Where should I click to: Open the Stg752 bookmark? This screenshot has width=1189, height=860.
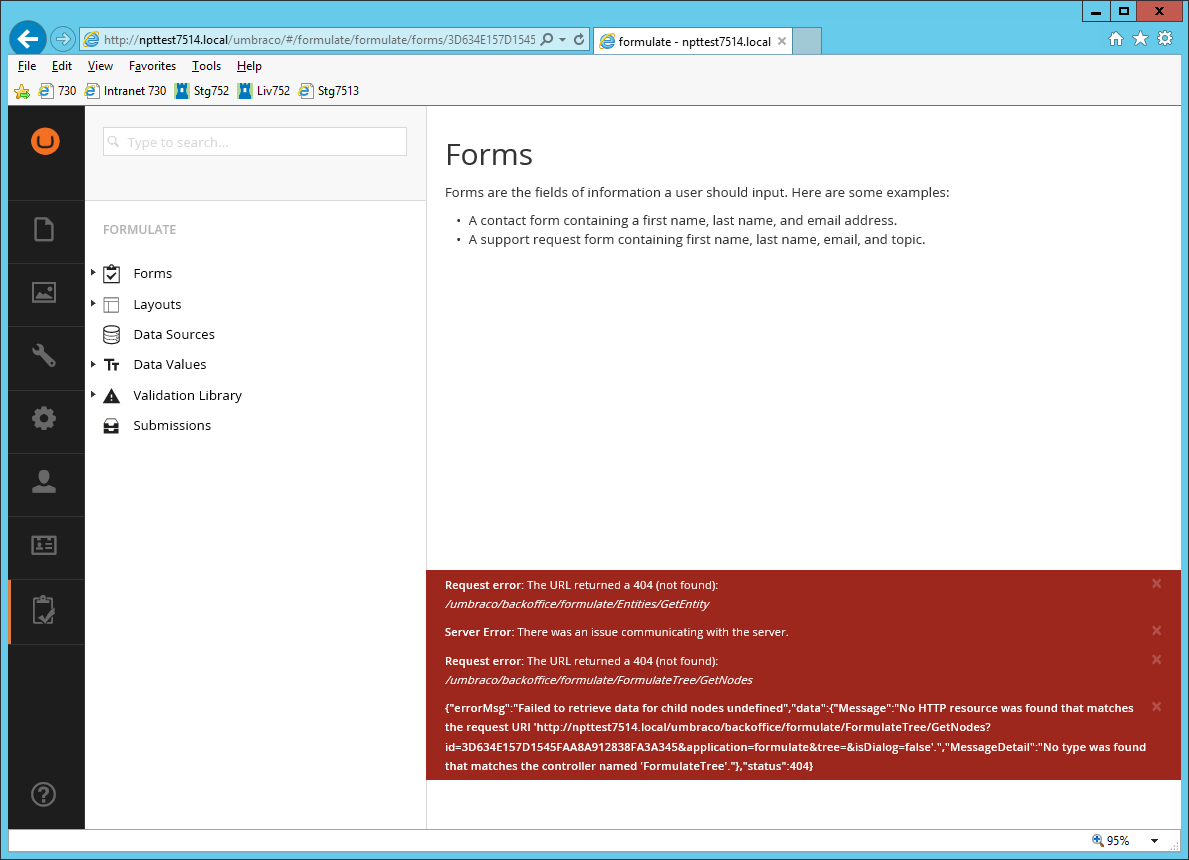click(202, 91)
